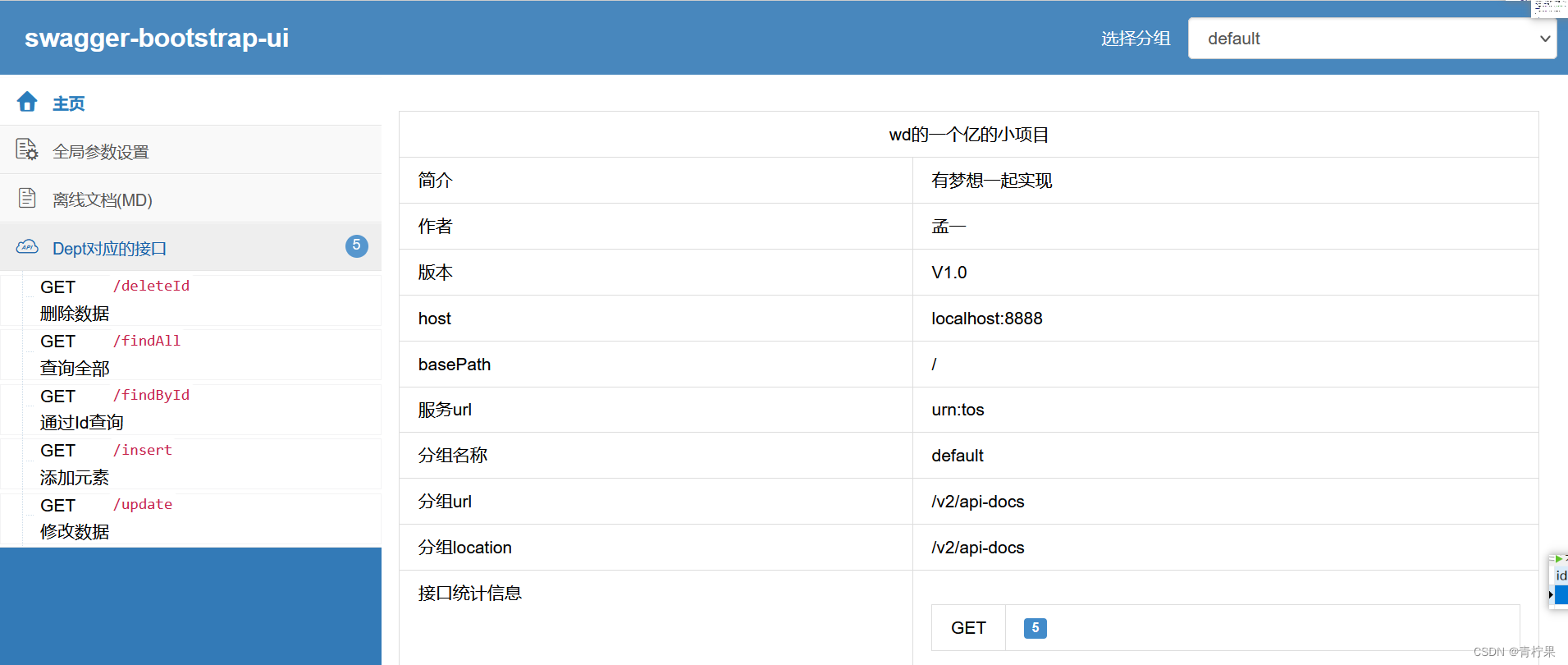Click the 分组url value /v2/api-docs
1568x665 pixels.
click(x=978, y=502)
